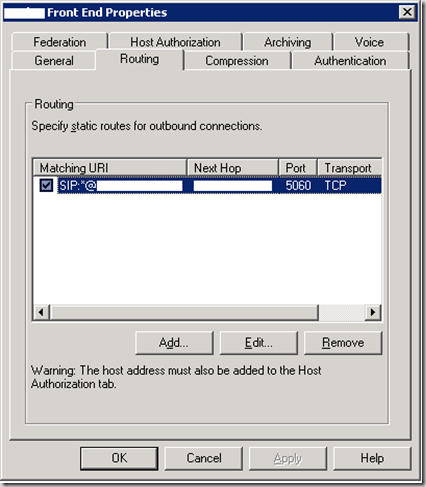Go to the Voice tab
The width and height of the screenshot is (426, 487).
(x=369, y=42)
